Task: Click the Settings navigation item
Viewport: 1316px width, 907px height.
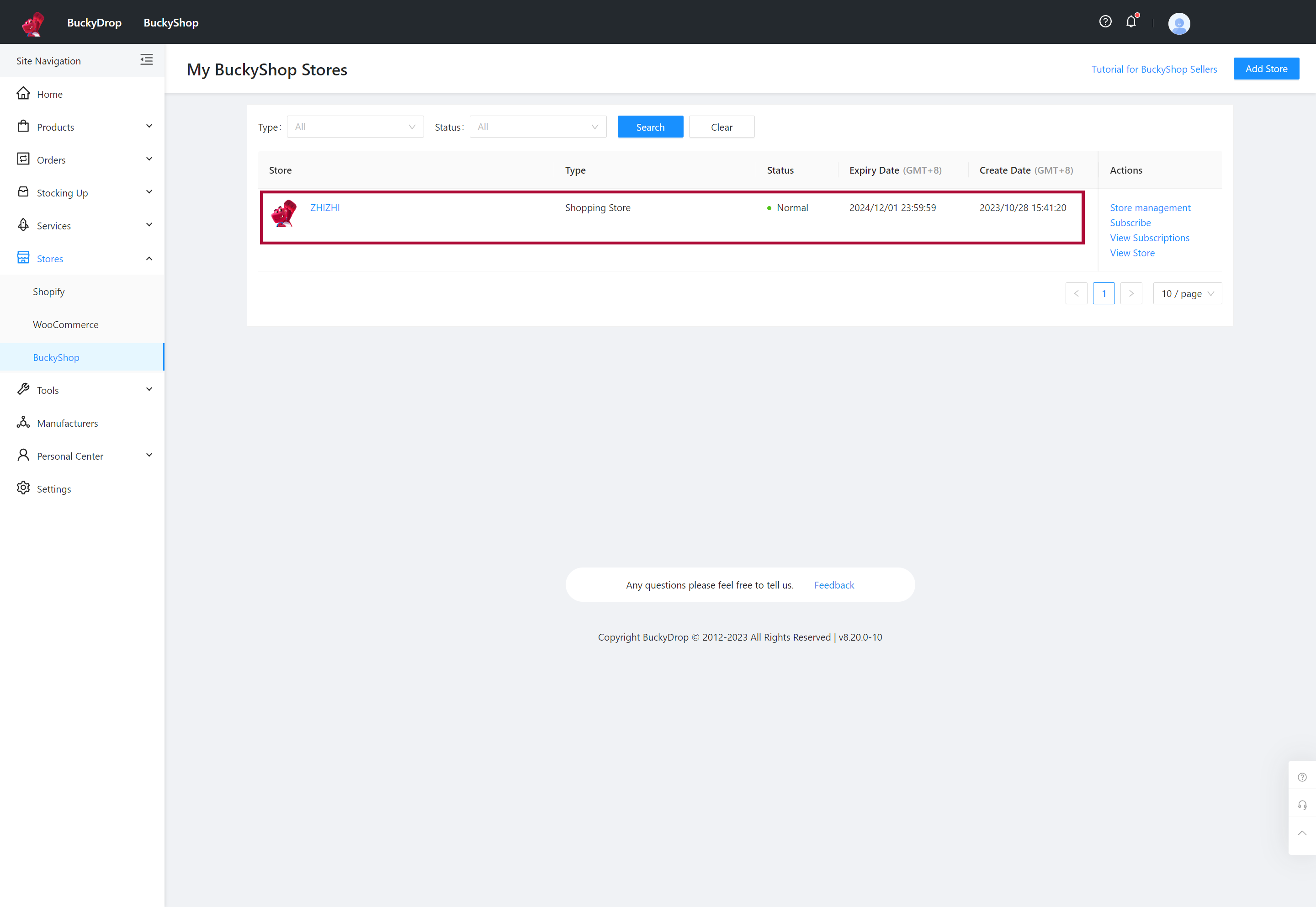Action: (x=54, y=488)
